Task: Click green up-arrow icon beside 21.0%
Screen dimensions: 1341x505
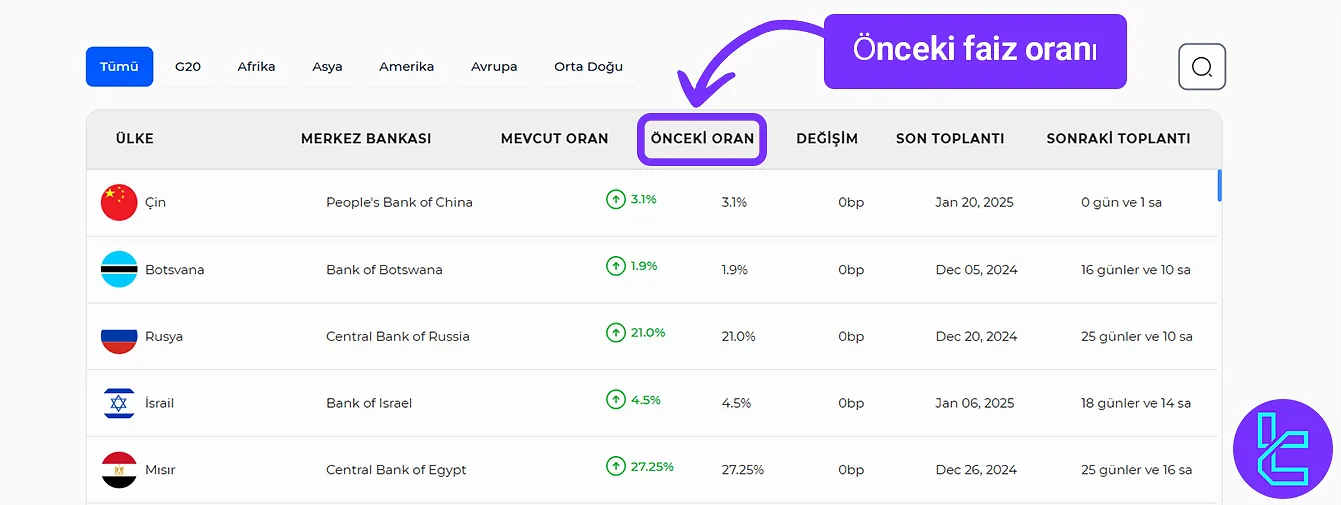Action: [616, 333]
